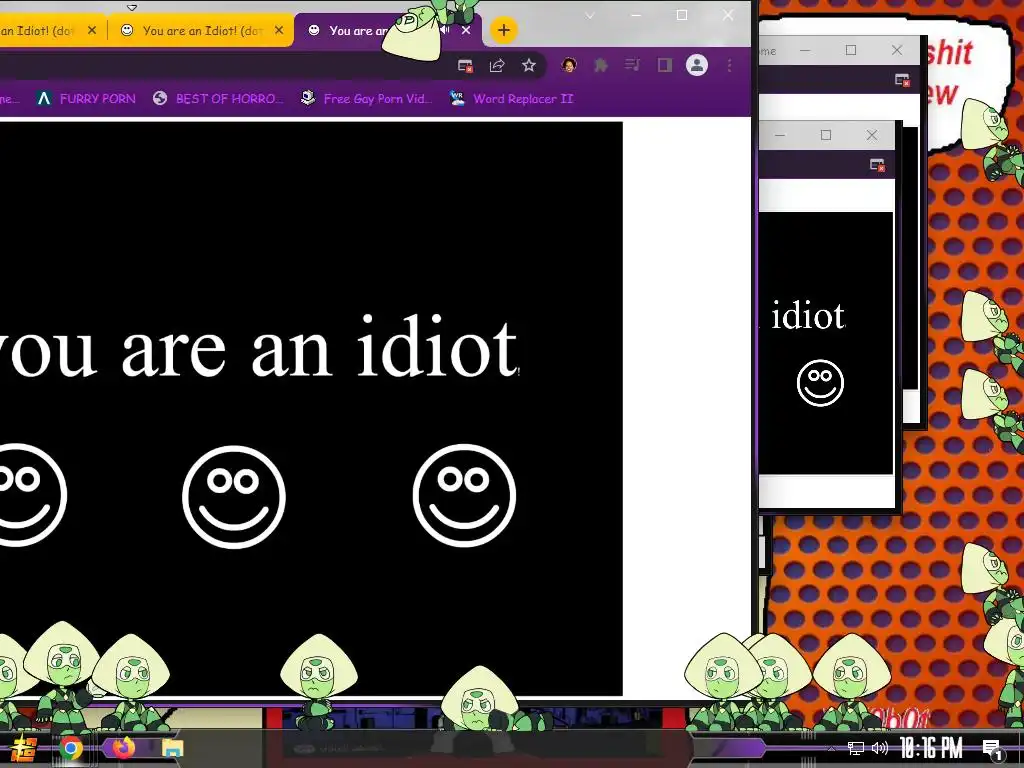Click the pop-up blocked icon in front small popup

coord(877,165)
